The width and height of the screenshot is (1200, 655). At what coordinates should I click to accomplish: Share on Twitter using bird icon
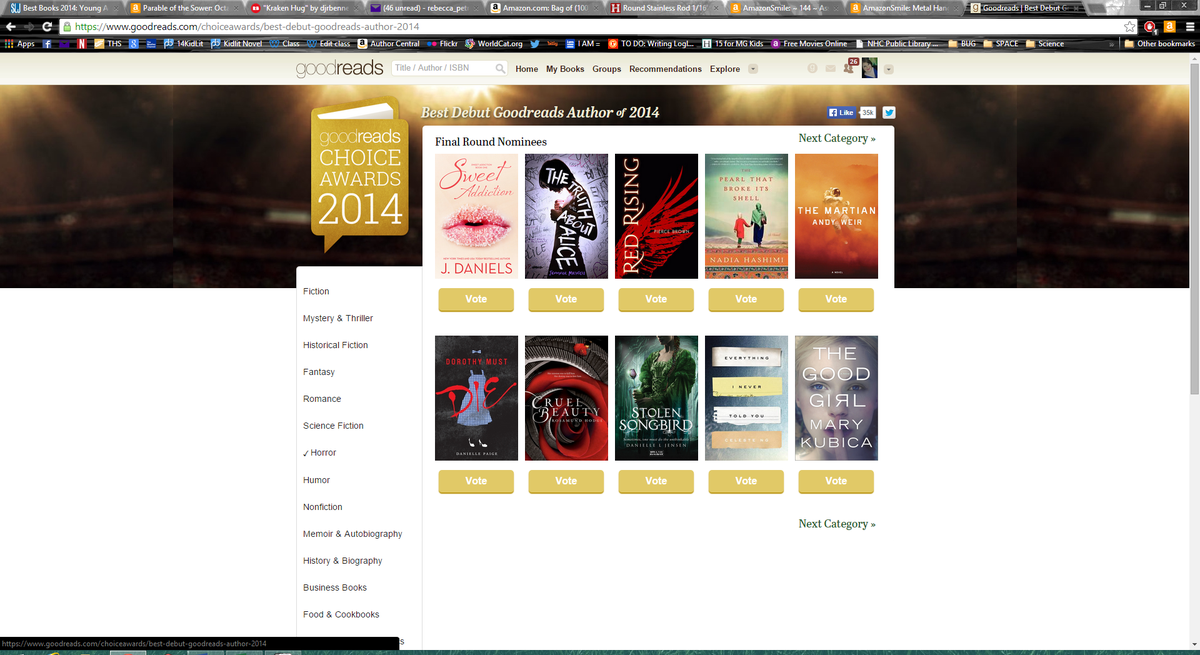click(888, 113)
